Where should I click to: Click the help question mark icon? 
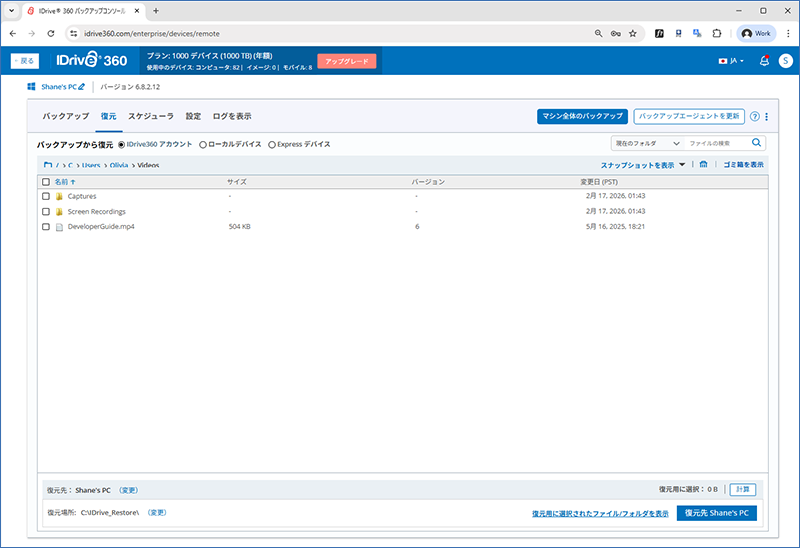tap(754, 117)
